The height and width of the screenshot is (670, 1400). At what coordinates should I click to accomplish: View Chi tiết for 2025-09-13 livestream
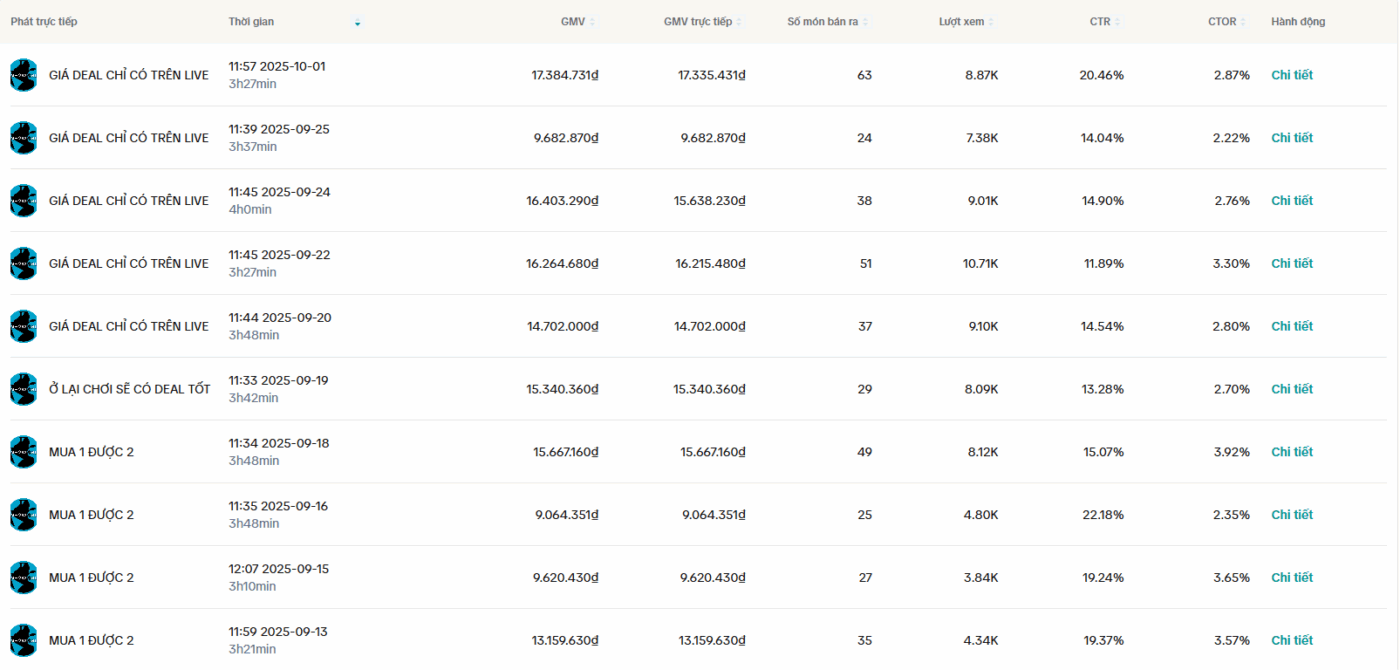pyautogui.click(x=1291, y=640)
